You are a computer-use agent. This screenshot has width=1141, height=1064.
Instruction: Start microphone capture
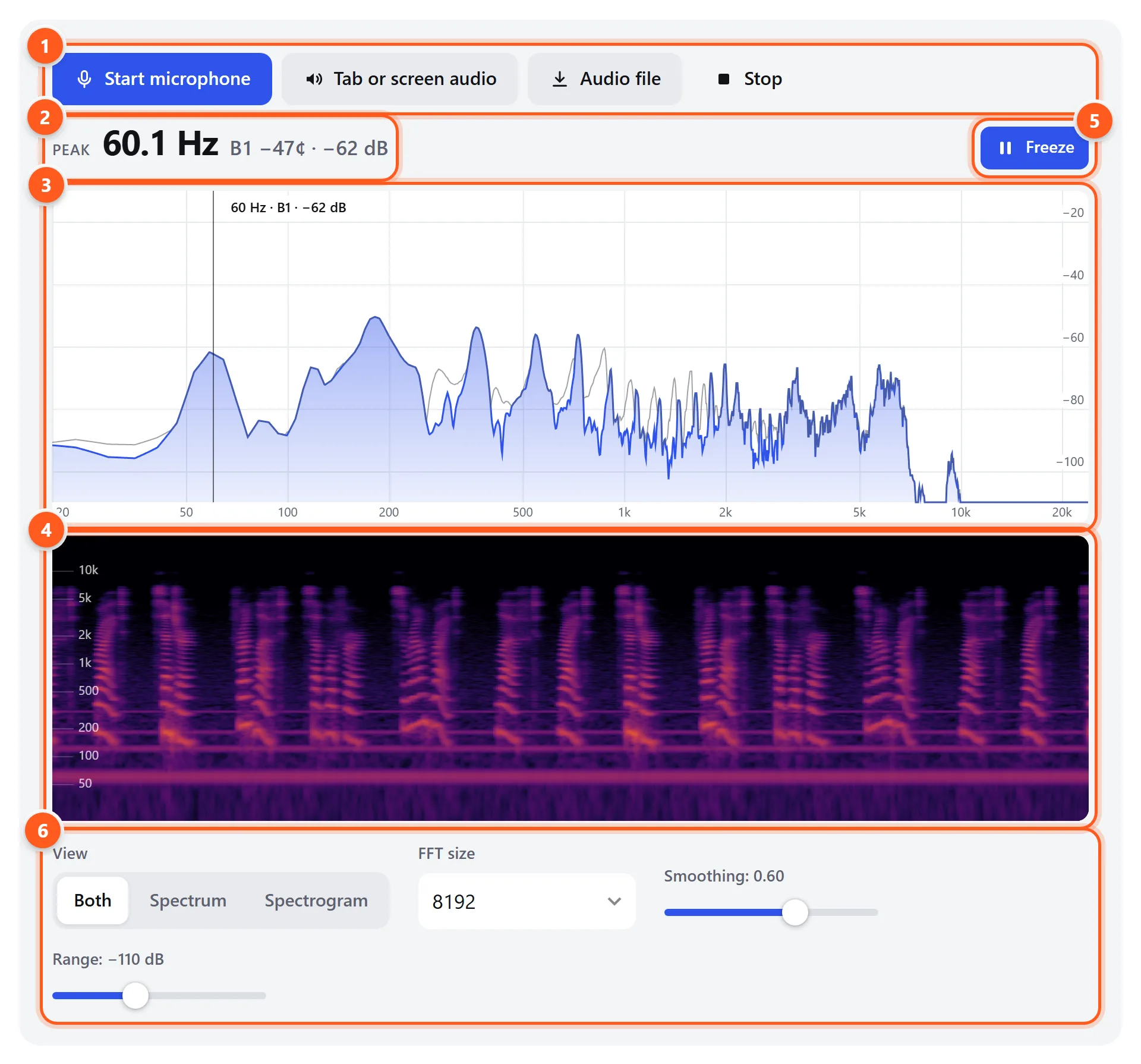pyautogui.click(x=162, y=79)
